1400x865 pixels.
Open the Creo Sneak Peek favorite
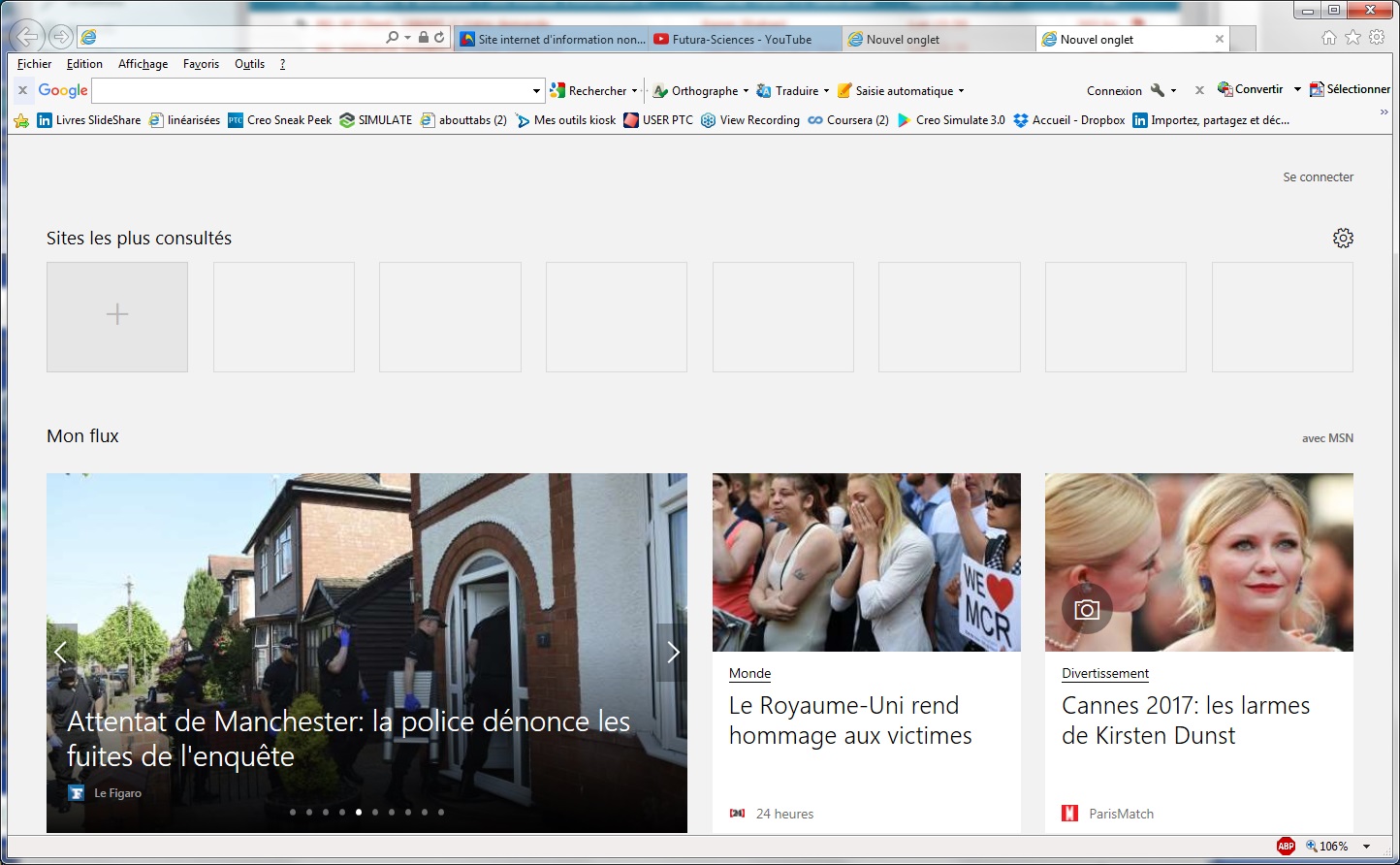point(280,120)
